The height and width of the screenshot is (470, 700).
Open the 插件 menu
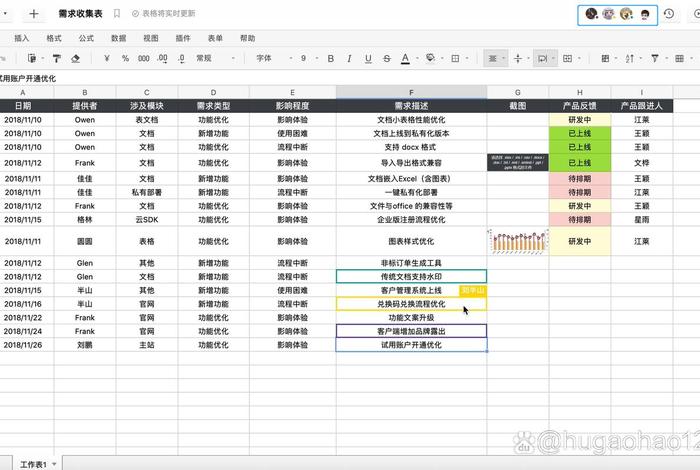pyautogui.click(x=183, y=38)
